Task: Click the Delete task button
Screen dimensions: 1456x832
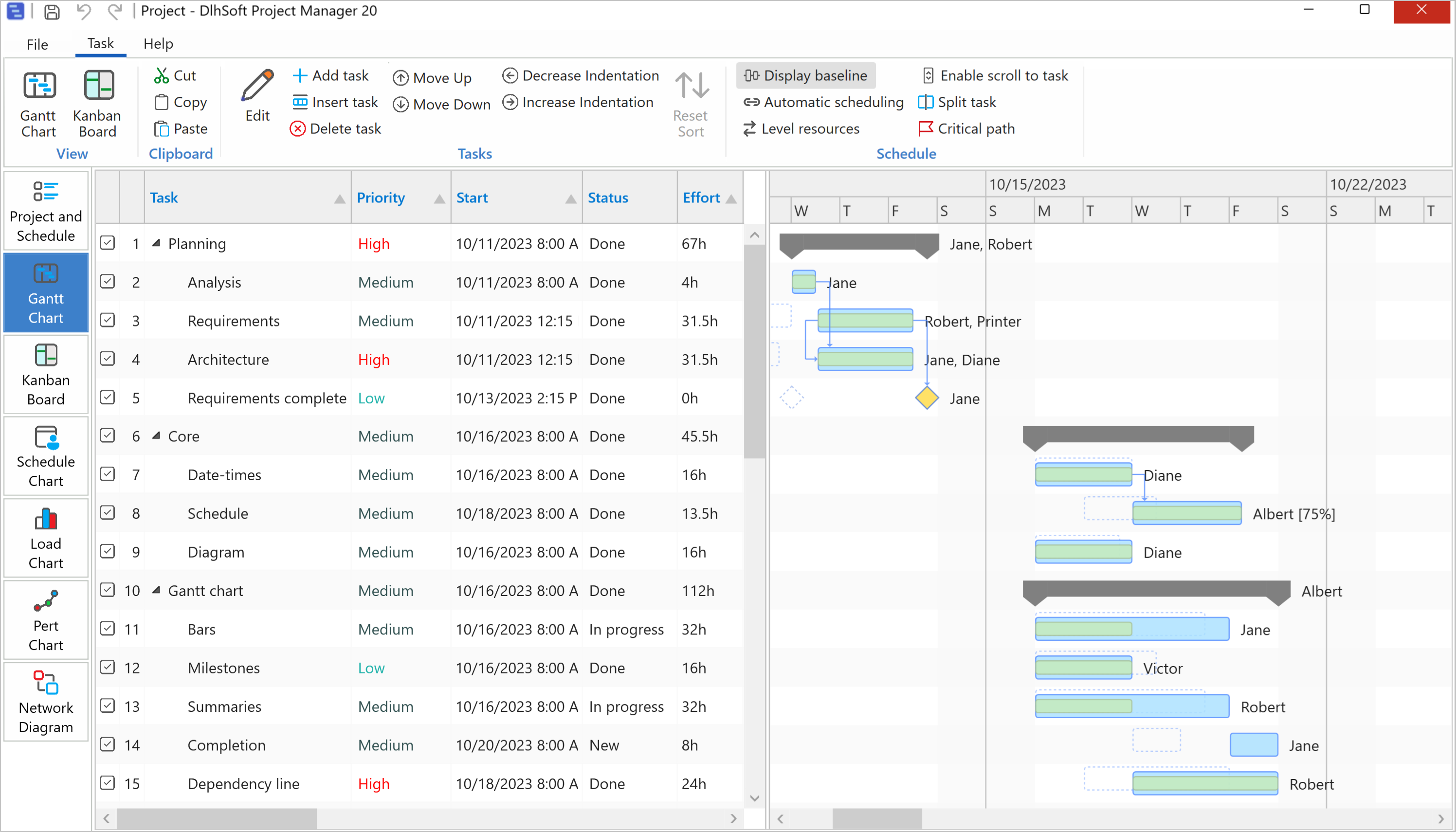Action: [335, 128]
